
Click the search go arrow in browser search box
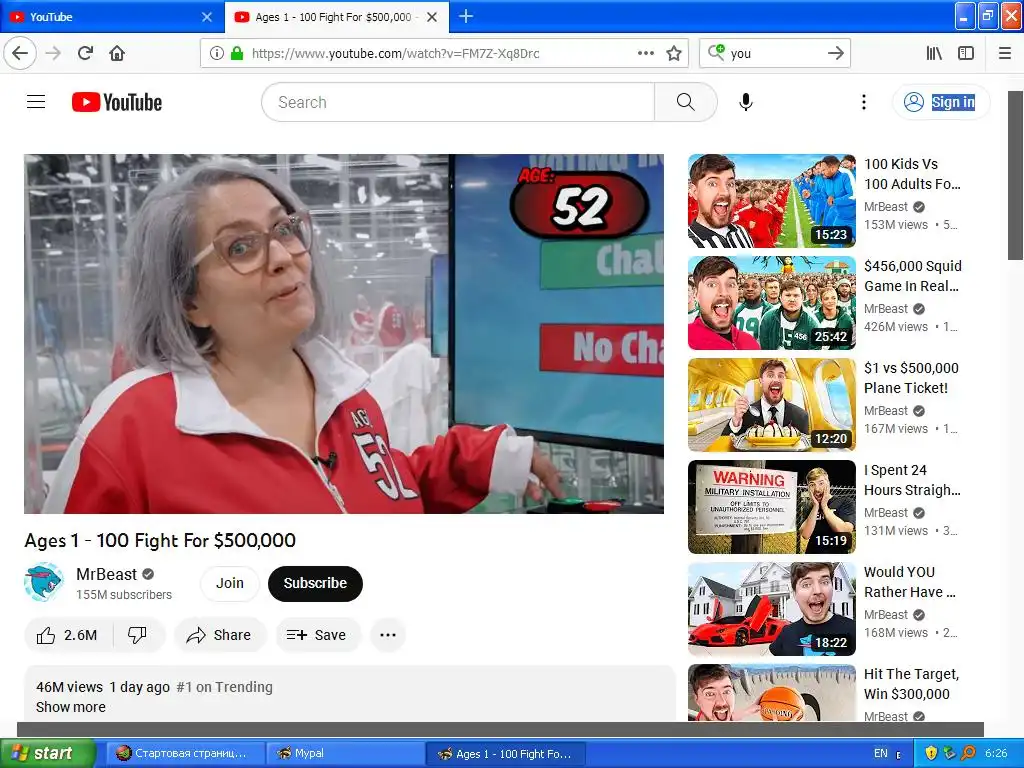pos(835,53)
